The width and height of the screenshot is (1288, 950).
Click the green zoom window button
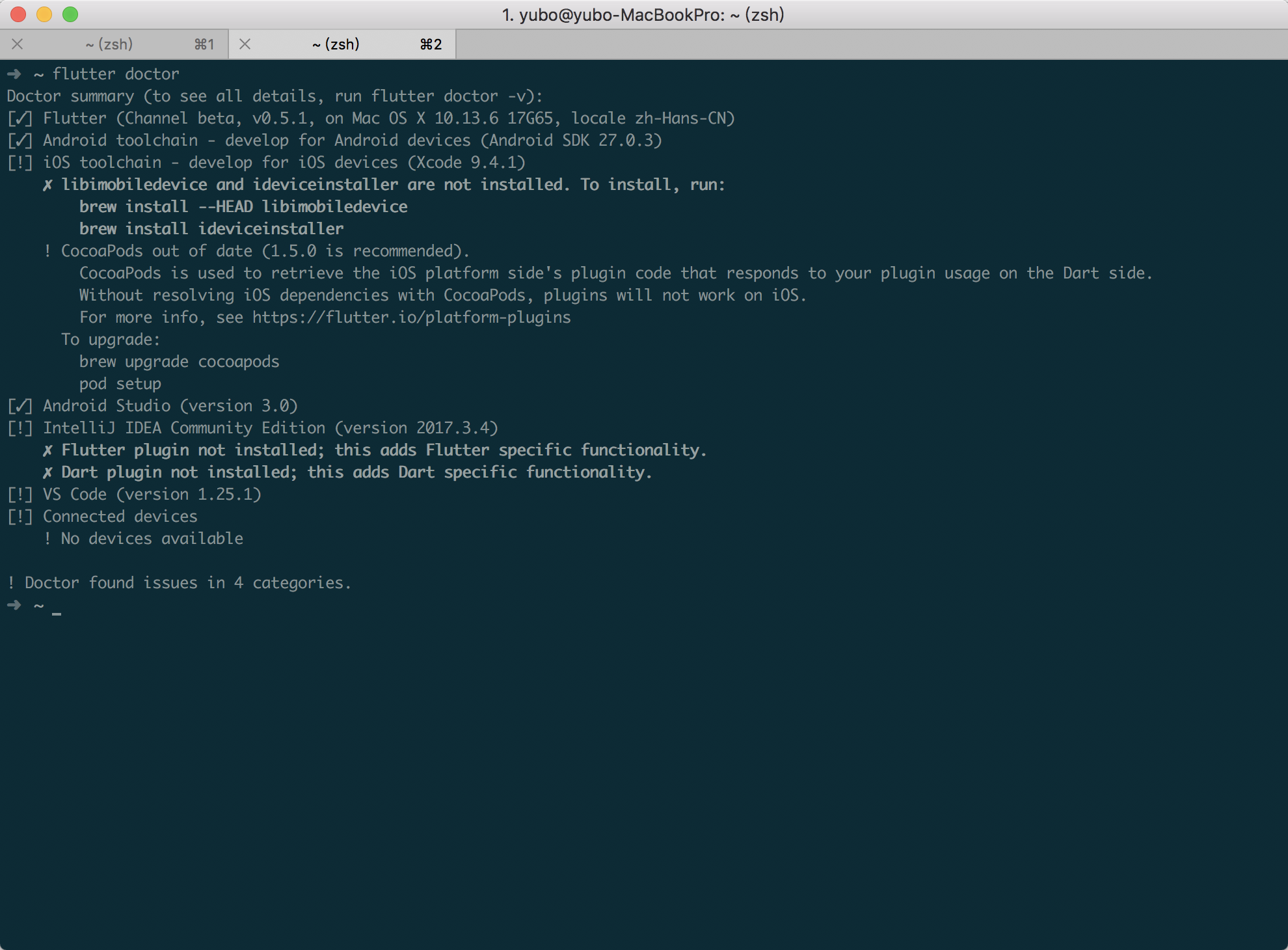coord(70,14)
